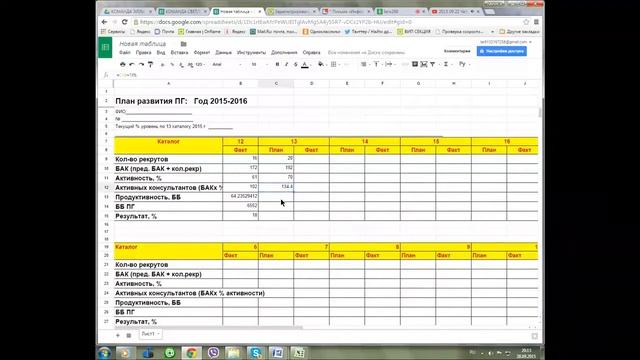This screenshot has width=640, height=360.
Task: Open the Одноклассники bookmark
Action: point(321,31)
